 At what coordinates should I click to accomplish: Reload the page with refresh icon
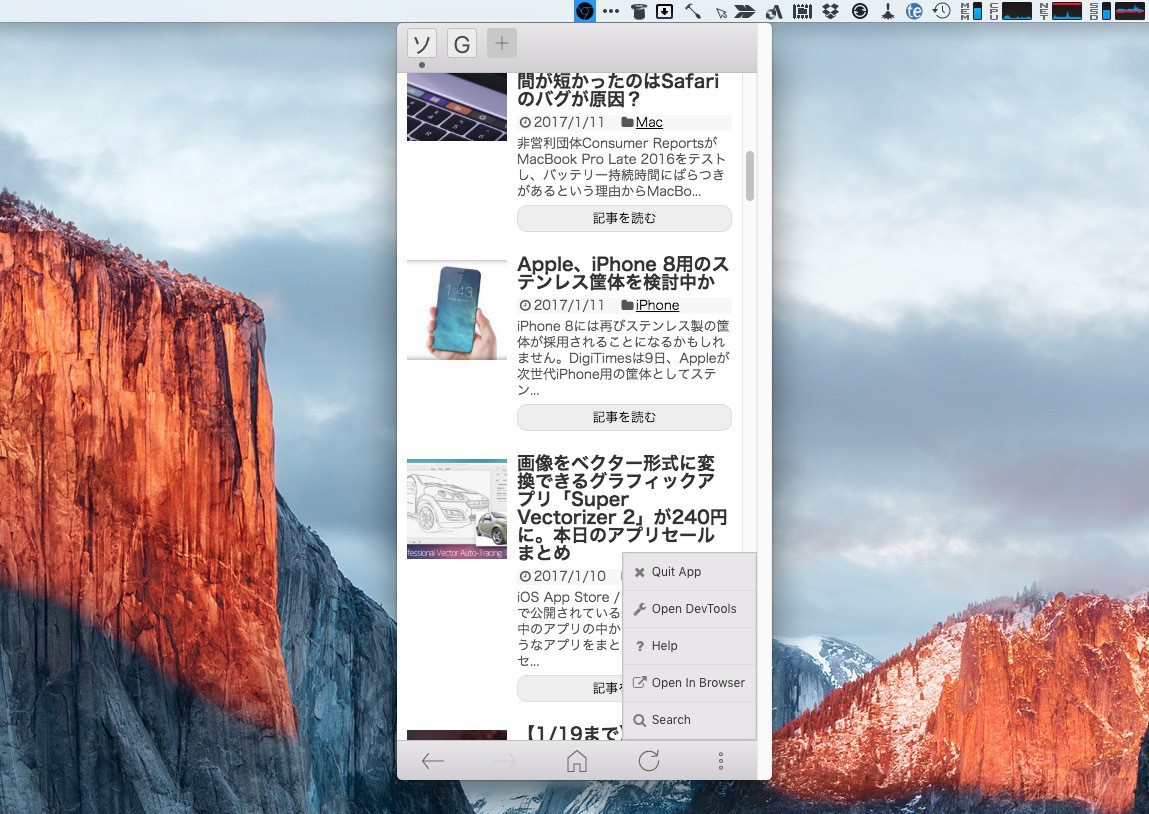(x=649, y=762)
